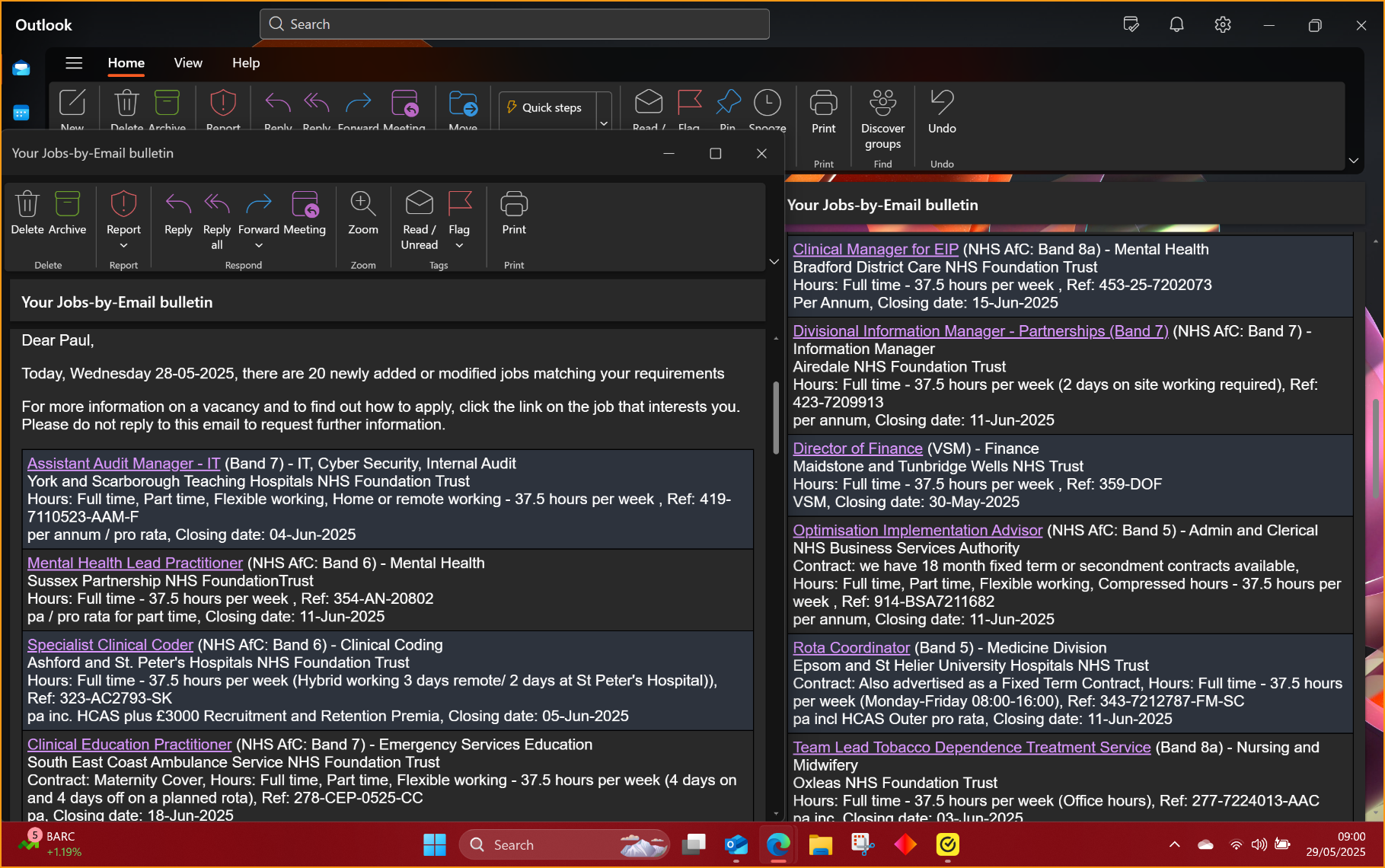This screenshot has width=1385, height=868.
Task: Click Reply all in popup window ribbon
Action: click(x=217, y=204)
